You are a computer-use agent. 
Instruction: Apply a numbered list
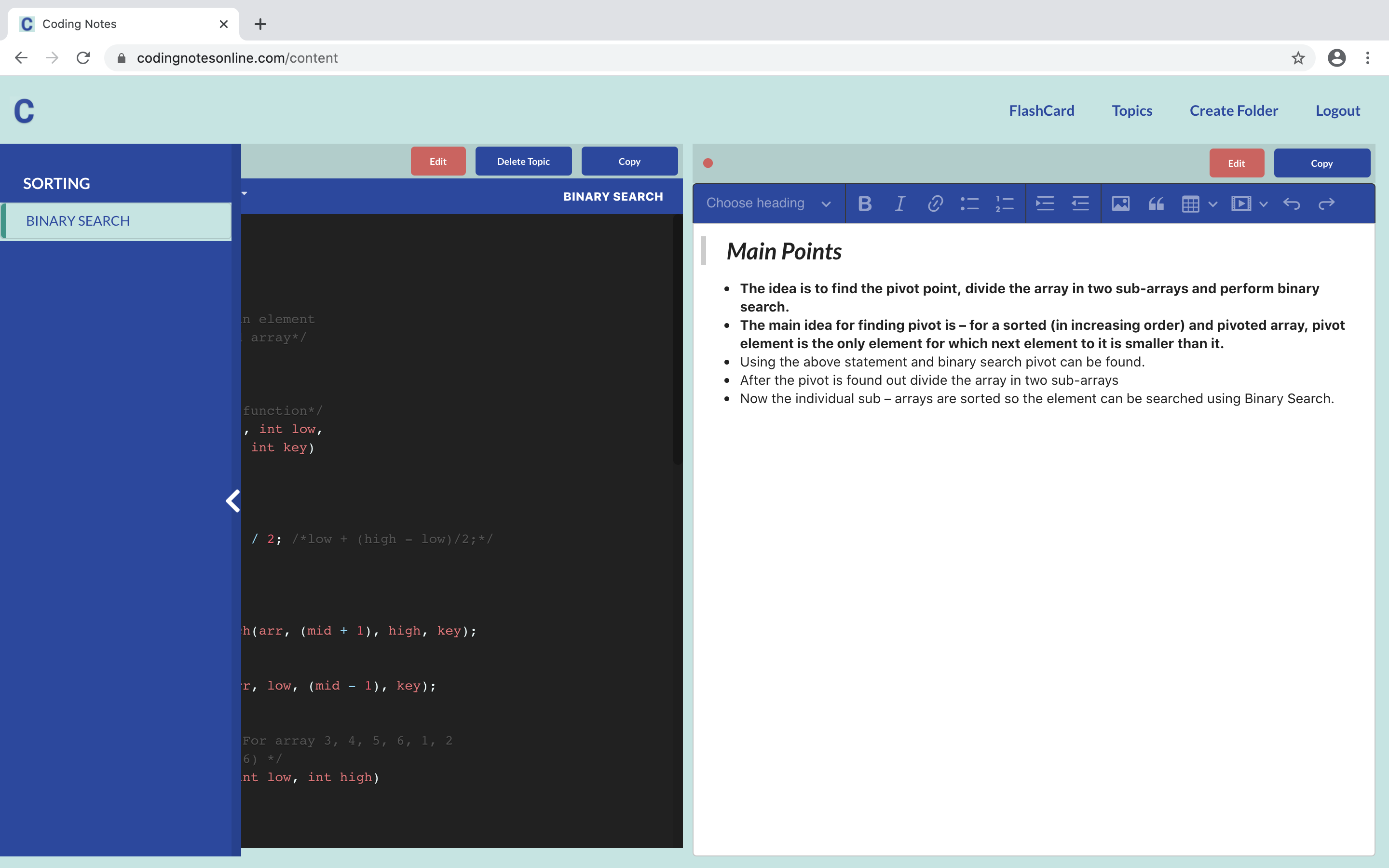[x=1005, y=203]
